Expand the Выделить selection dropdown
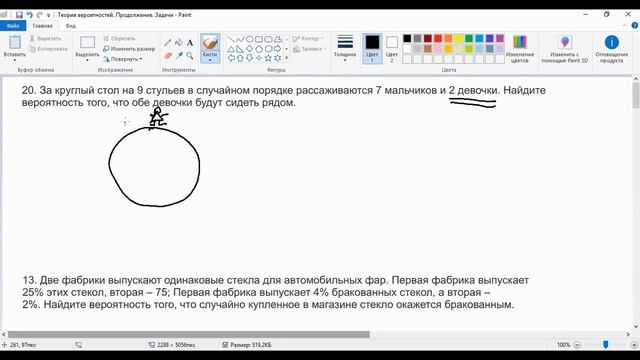Viewport: 640px width, 360px height. (87, 60)
